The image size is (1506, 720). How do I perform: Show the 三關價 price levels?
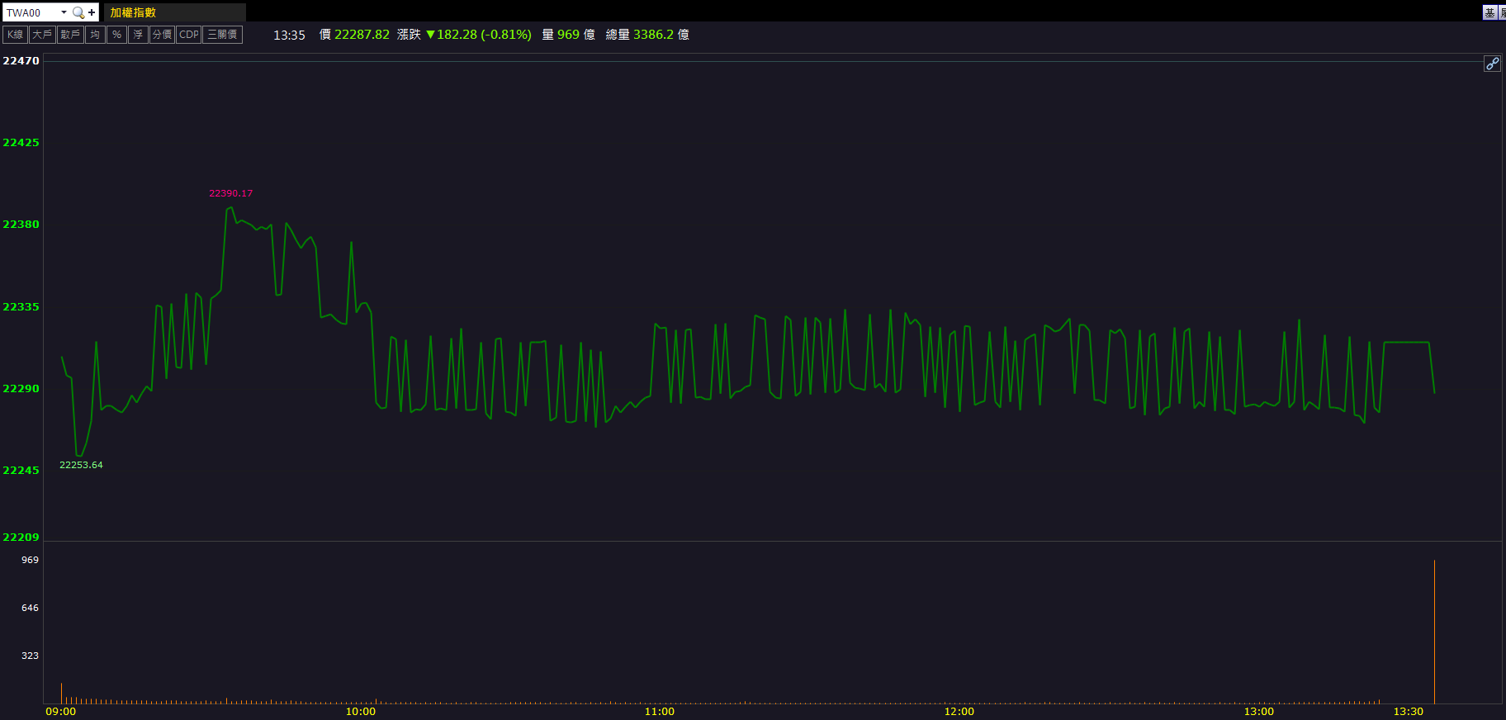[x=223, y=34]
